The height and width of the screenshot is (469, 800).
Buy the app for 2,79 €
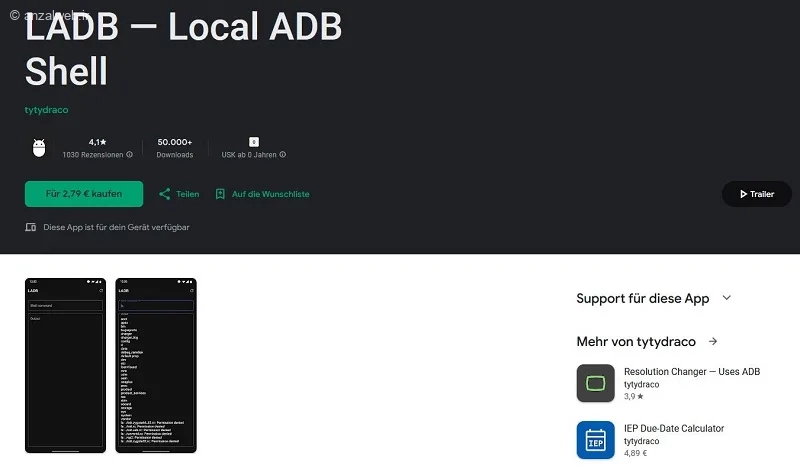click(84, 194)
